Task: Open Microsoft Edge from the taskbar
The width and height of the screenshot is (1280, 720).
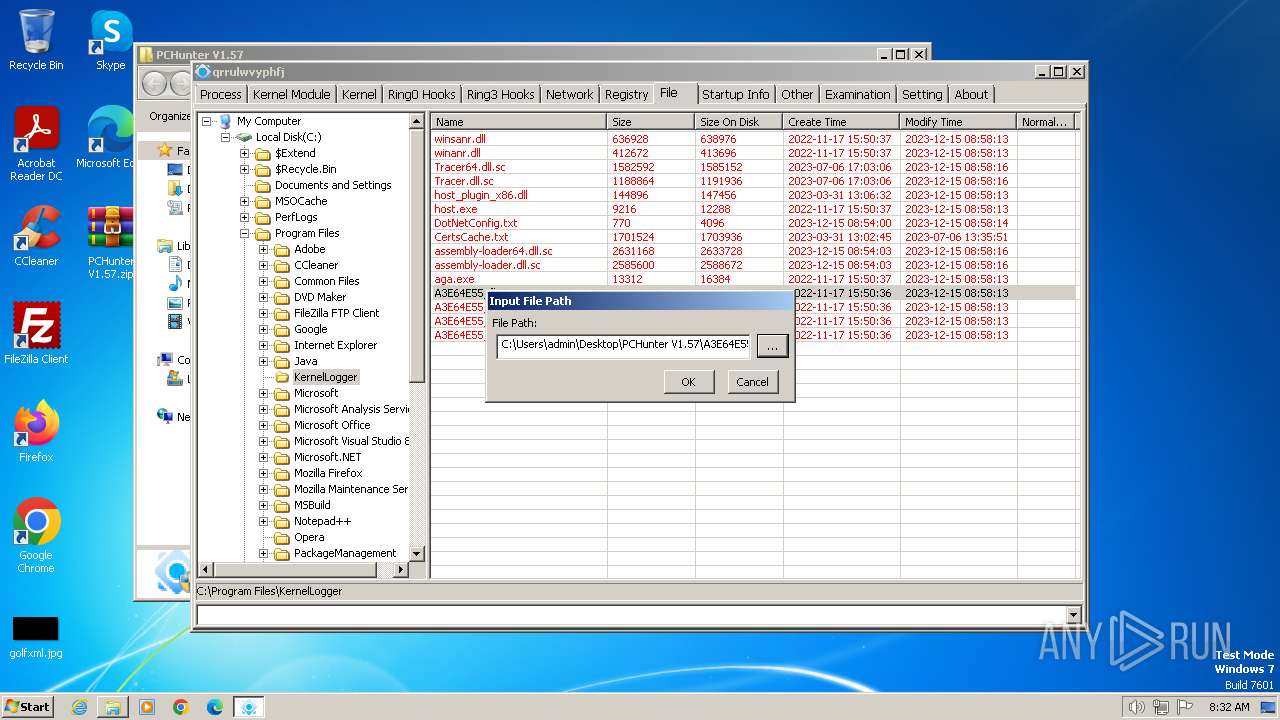Action: point(215,707)
